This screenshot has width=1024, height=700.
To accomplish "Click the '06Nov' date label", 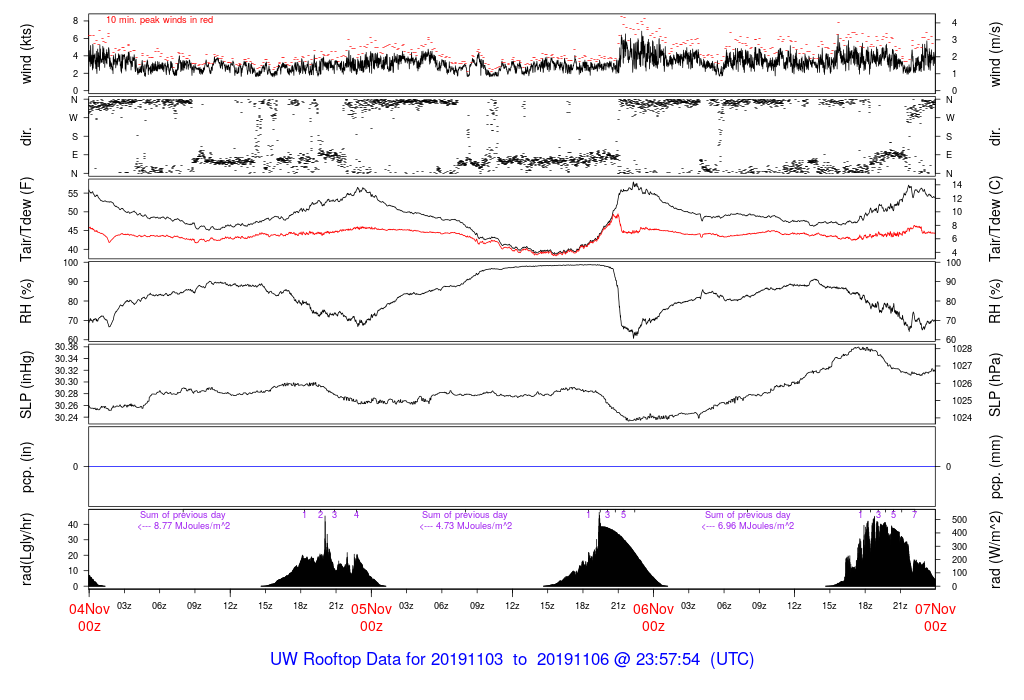I will pos(654,609).
